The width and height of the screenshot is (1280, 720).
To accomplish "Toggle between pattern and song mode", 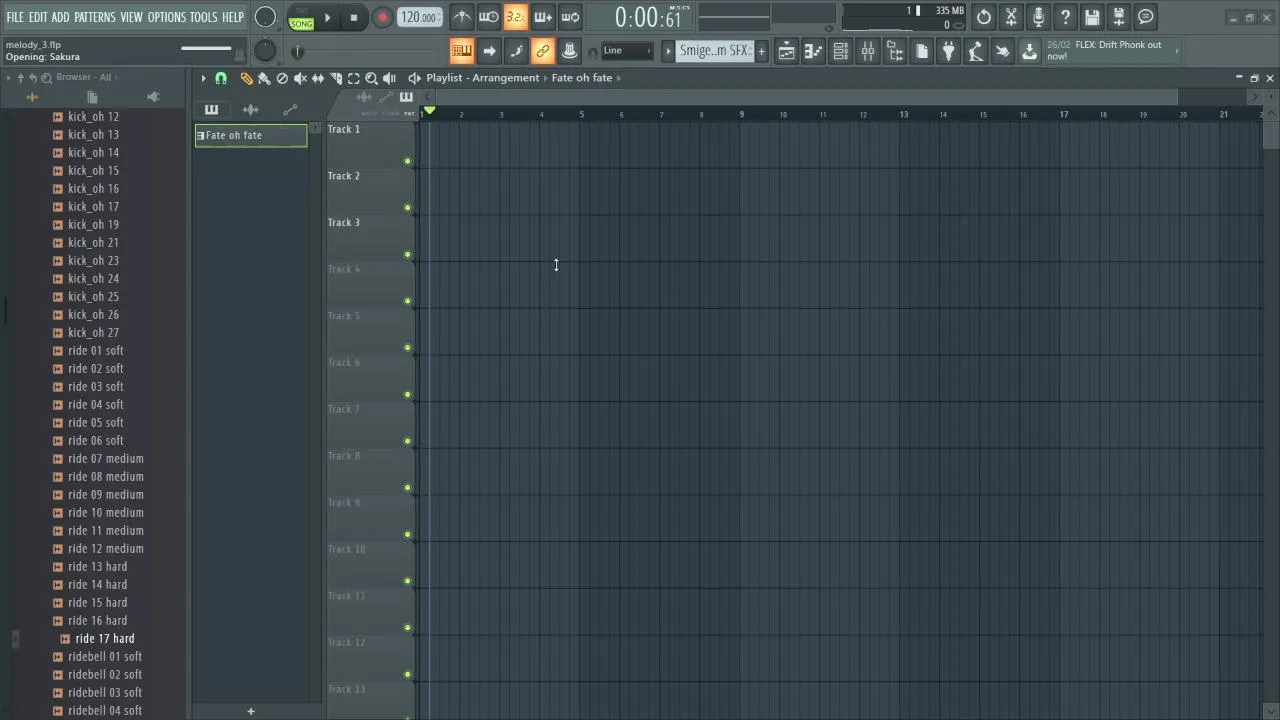I will point(301,17).
